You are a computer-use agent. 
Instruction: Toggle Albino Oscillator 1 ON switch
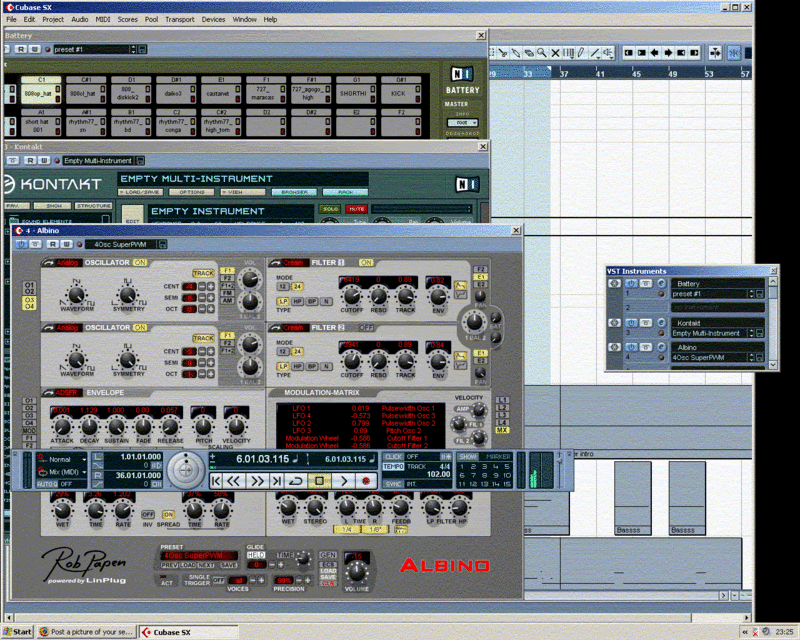(x=140, y=262)
